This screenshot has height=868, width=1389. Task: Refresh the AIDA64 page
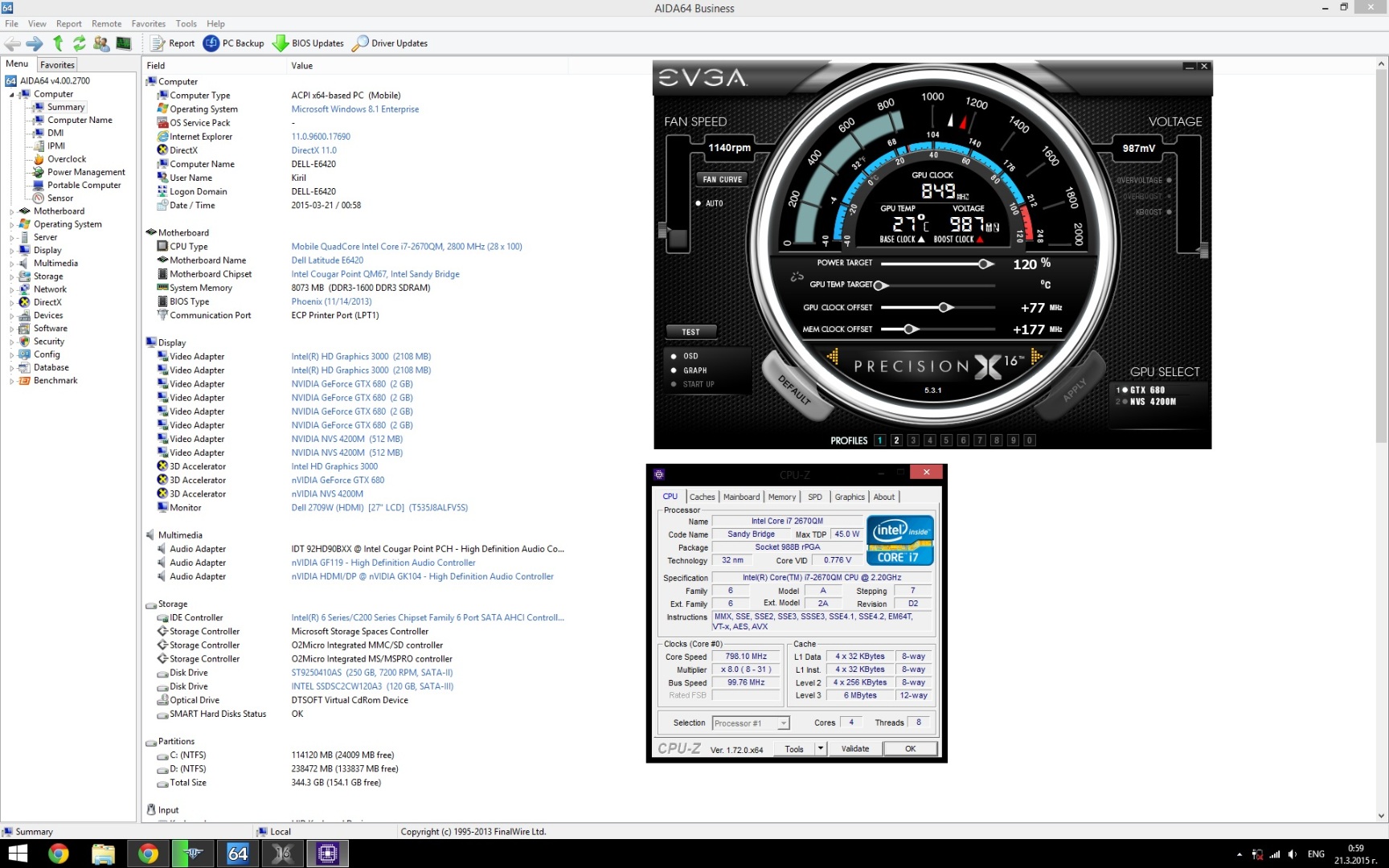[x=79, y=43]
